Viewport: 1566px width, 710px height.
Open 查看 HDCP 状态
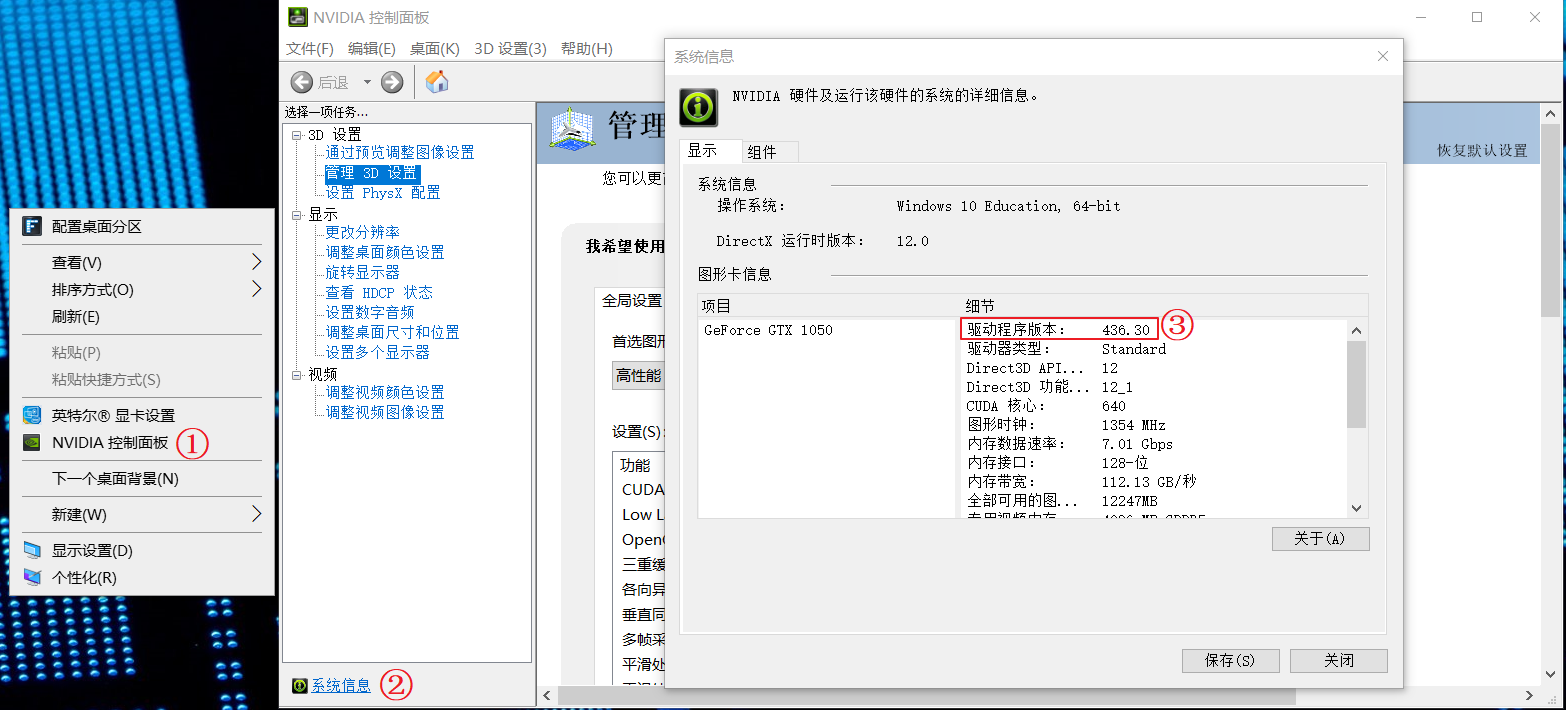coord(379,292)
